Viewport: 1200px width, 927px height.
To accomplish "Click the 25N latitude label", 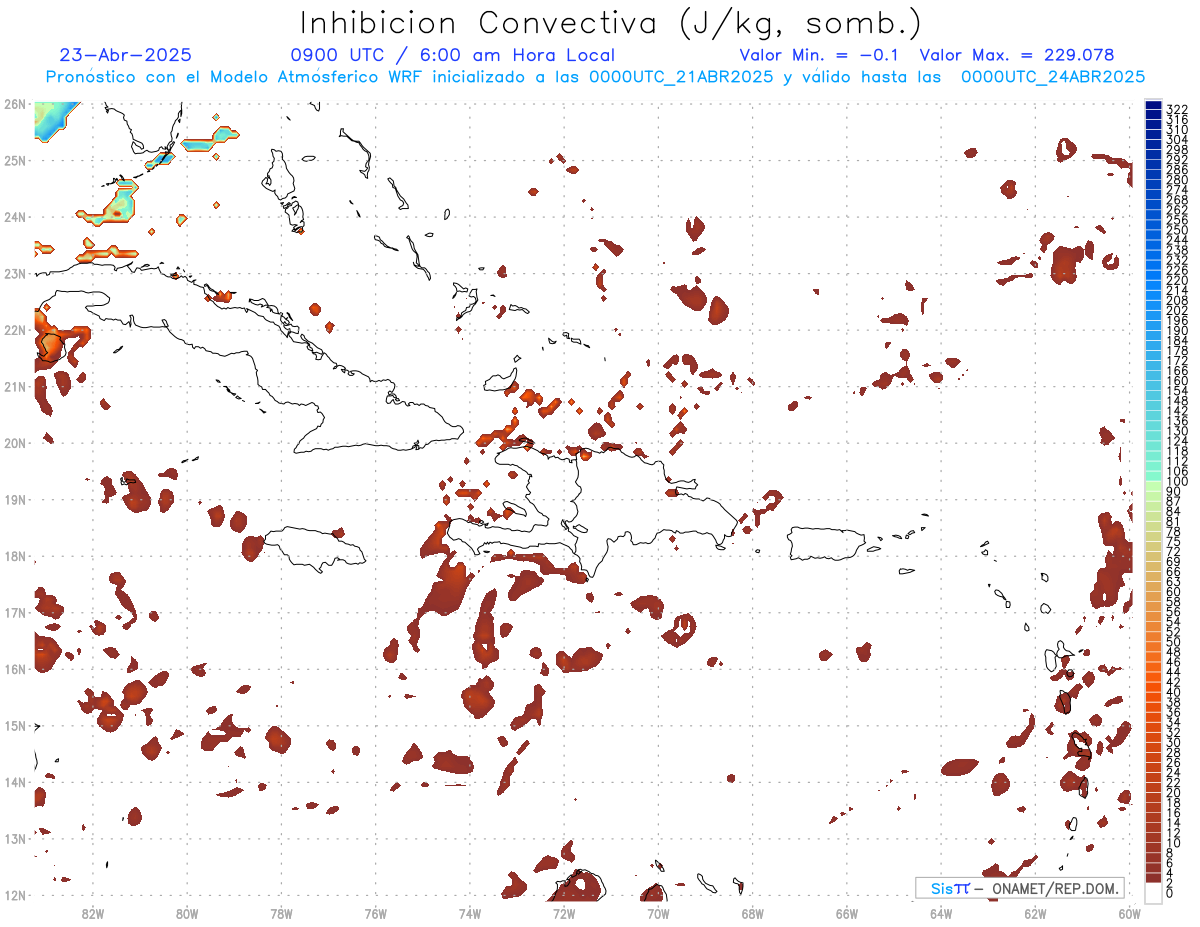I will click(x=14, y=160).
